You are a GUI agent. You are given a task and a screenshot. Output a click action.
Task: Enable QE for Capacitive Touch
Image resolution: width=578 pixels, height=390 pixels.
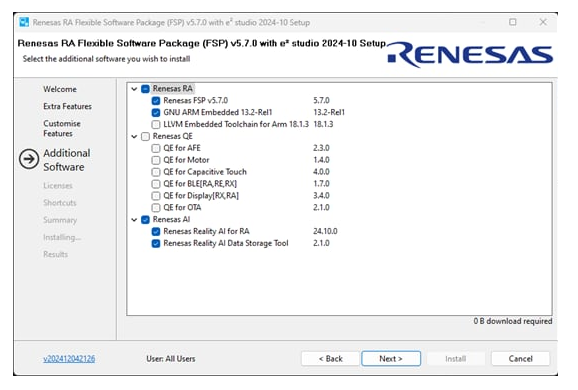coord(156,172)
